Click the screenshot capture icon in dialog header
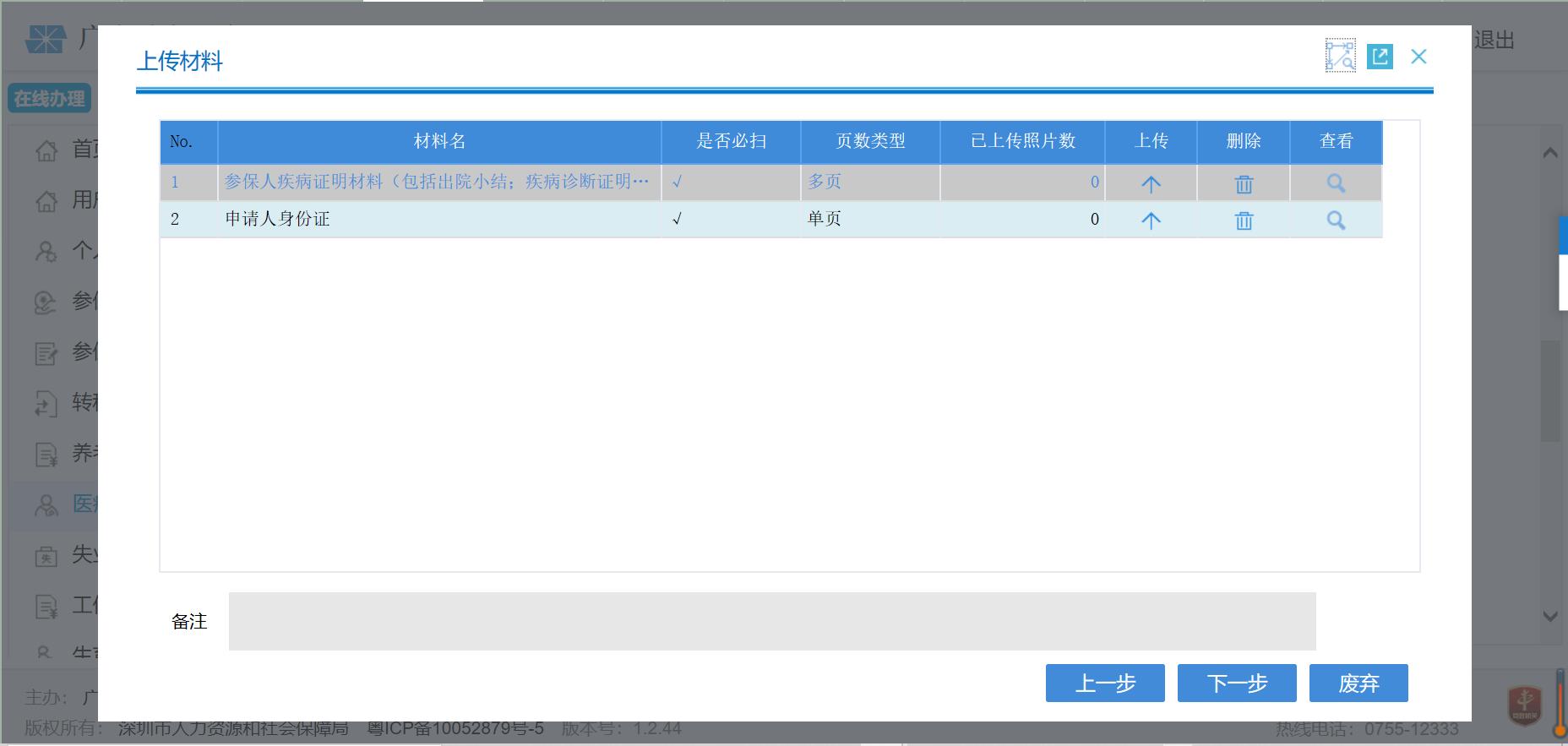The width and height of the screenshot is (1568, 746). click(1340, 56)
